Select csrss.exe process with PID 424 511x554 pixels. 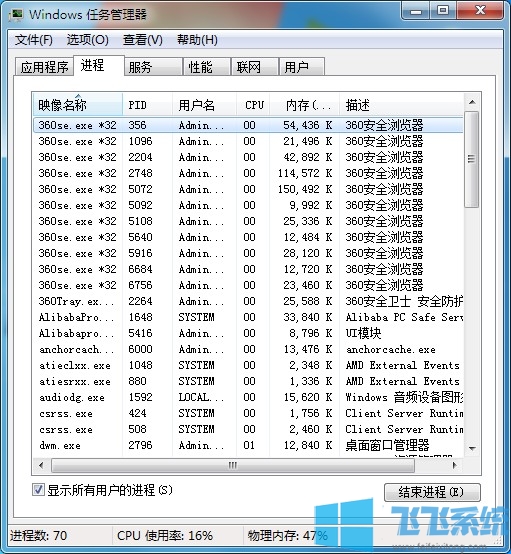pos(248,413)
